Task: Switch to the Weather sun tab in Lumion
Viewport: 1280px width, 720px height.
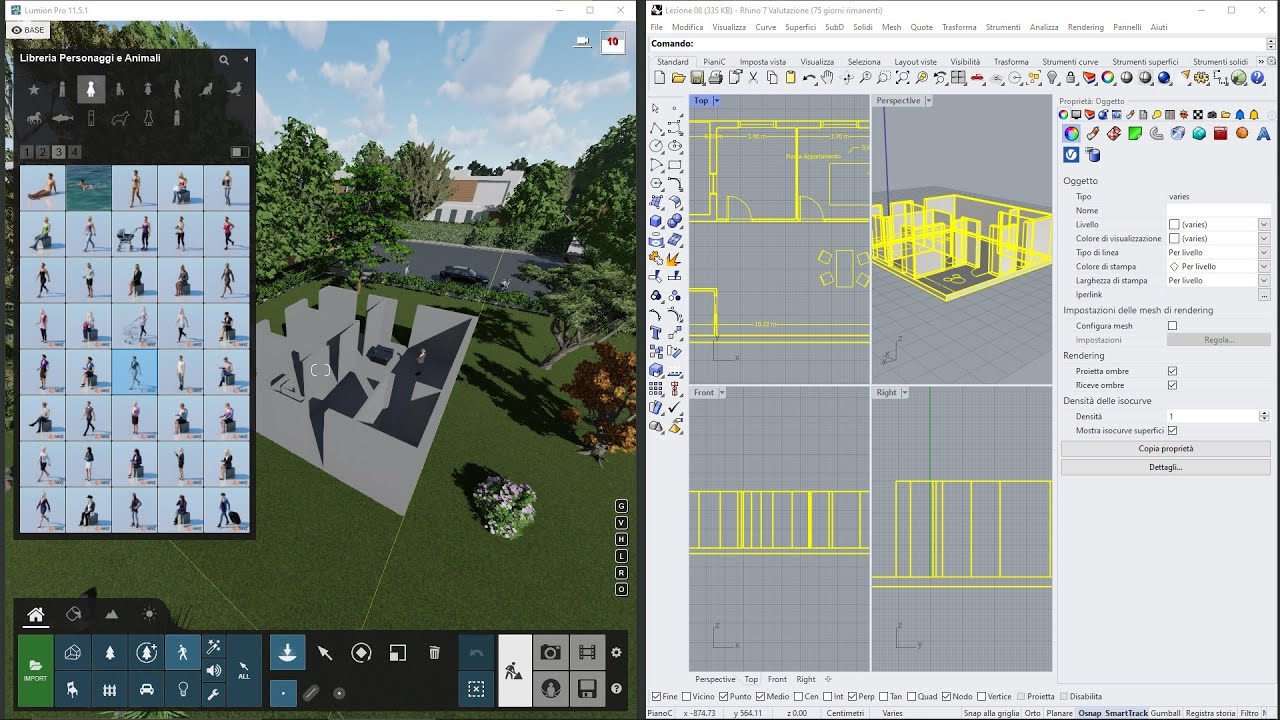Action: [149, 614]
